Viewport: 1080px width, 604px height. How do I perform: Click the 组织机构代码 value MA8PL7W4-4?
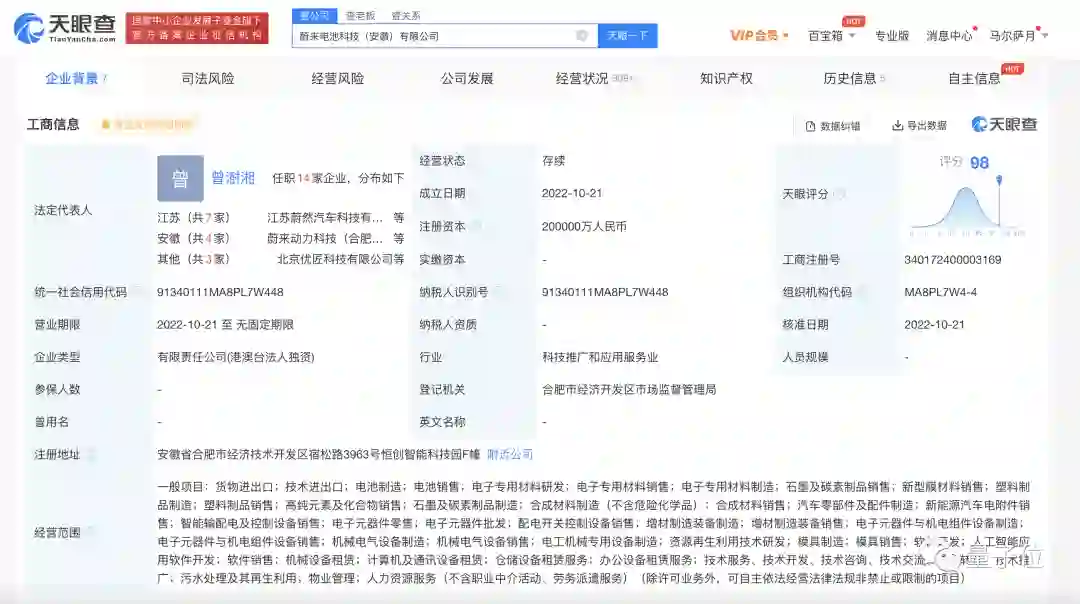[940, 292]
